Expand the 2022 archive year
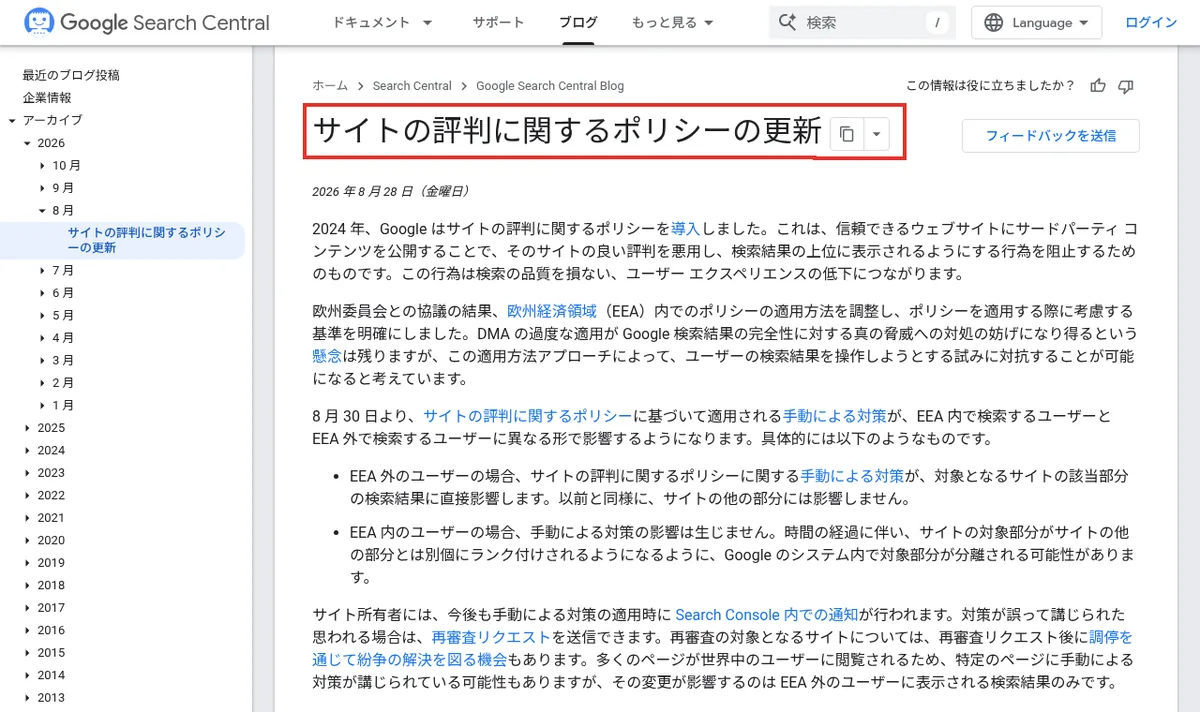1200x712 pixels. point(27,496)
